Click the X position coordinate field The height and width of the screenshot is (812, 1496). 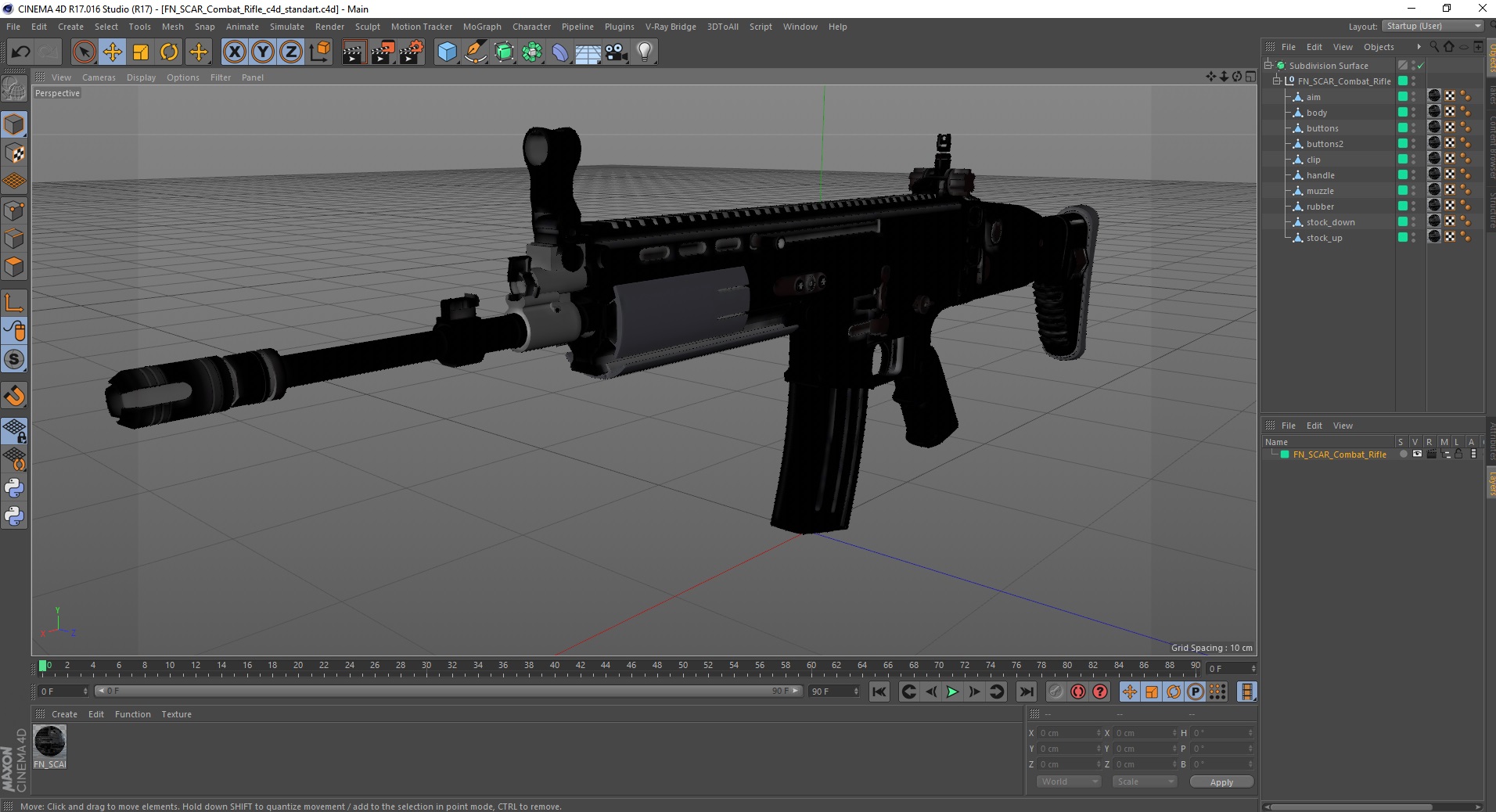coord(1069,733)
